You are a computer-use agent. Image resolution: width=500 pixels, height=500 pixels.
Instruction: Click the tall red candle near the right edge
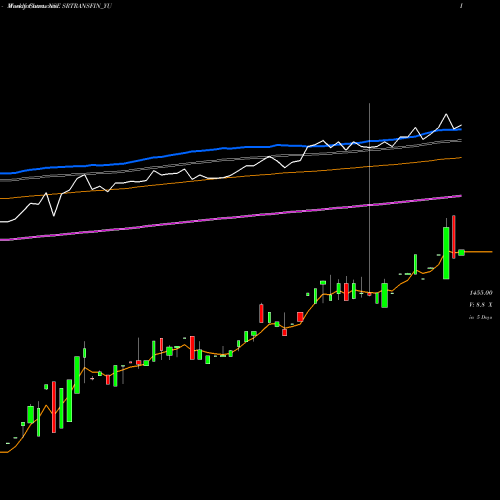454,237
